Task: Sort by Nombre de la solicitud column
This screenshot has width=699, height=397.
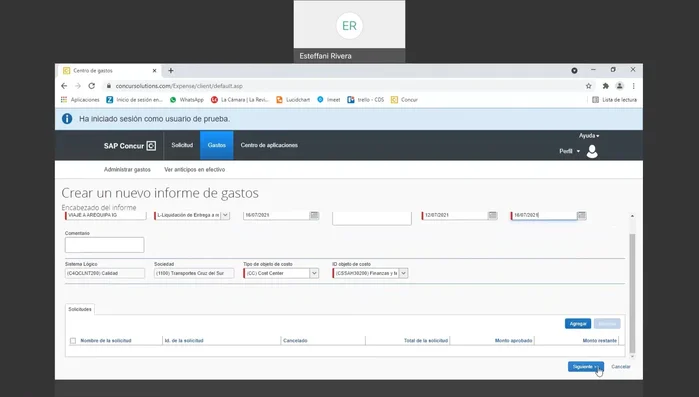Action: coord(106,341)
